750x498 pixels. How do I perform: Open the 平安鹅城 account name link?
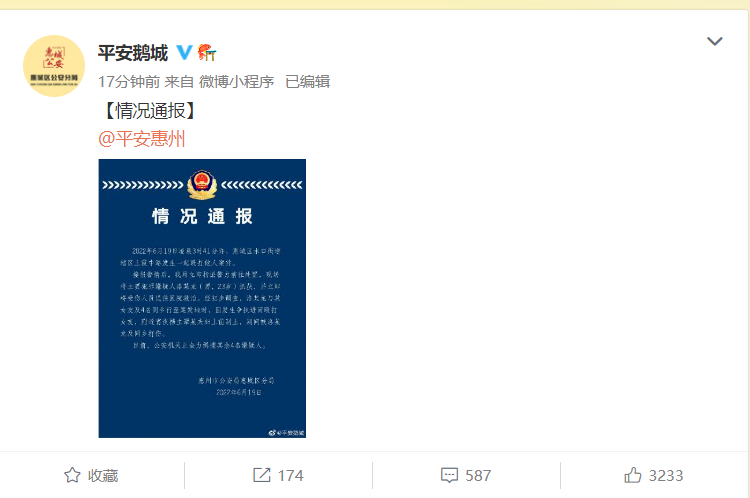click(x=133, y=53)
